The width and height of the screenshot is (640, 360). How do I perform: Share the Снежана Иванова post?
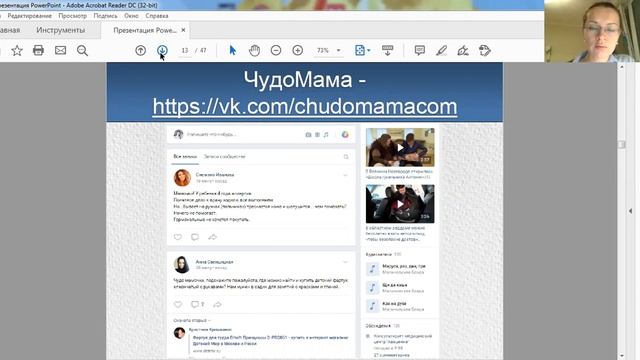coord(212,237)
